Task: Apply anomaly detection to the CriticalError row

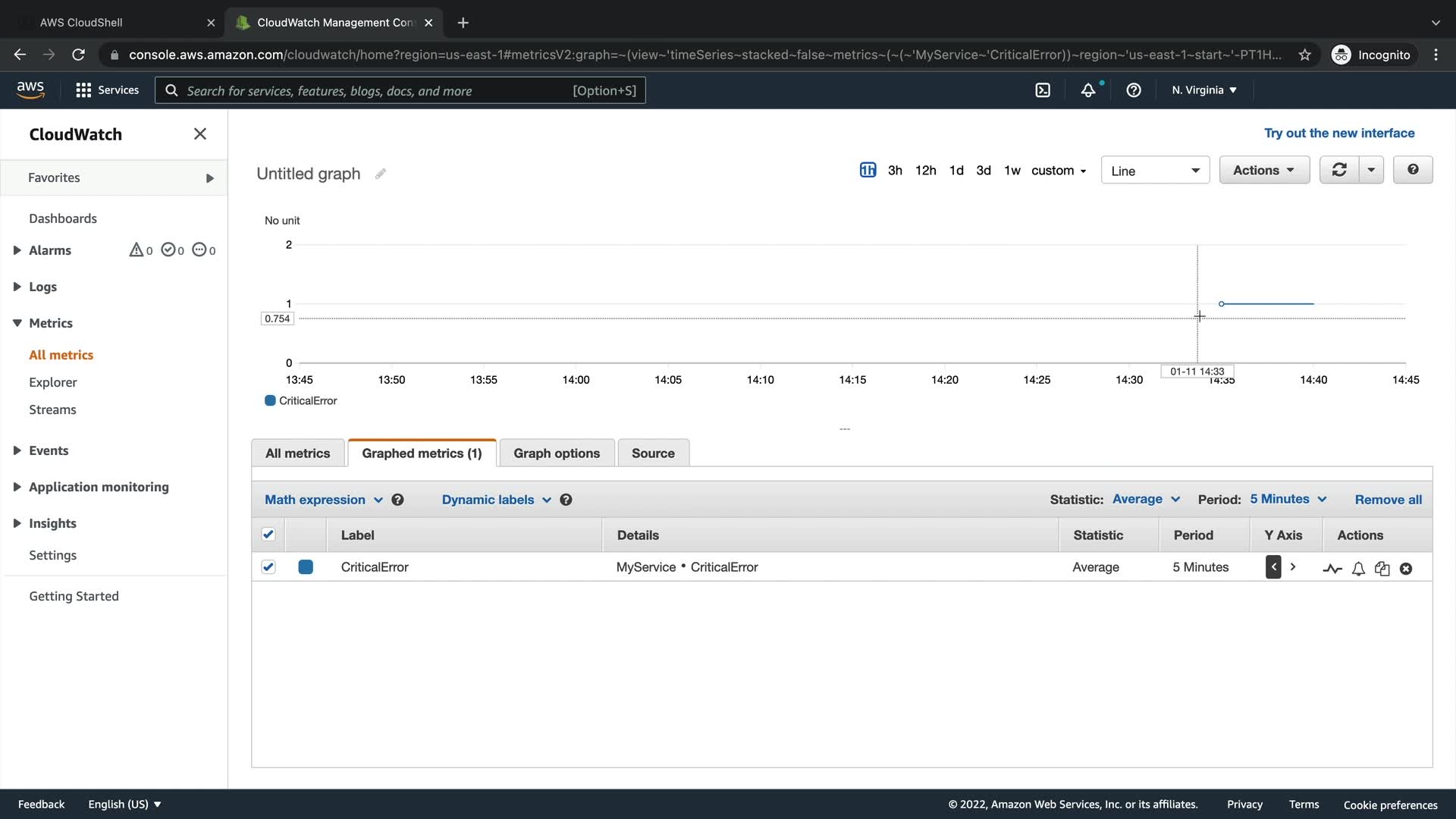Action: [1332, 568]
